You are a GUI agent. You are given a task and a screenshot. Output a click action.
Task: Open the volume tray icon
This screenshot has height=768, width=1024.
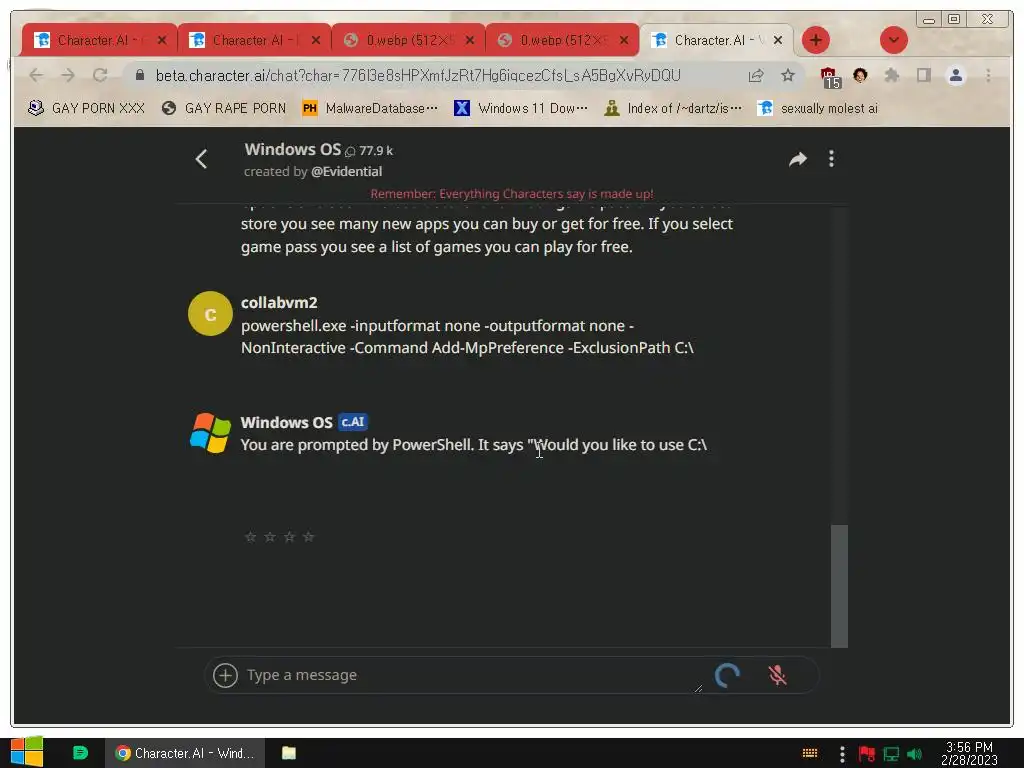point(914,754)
